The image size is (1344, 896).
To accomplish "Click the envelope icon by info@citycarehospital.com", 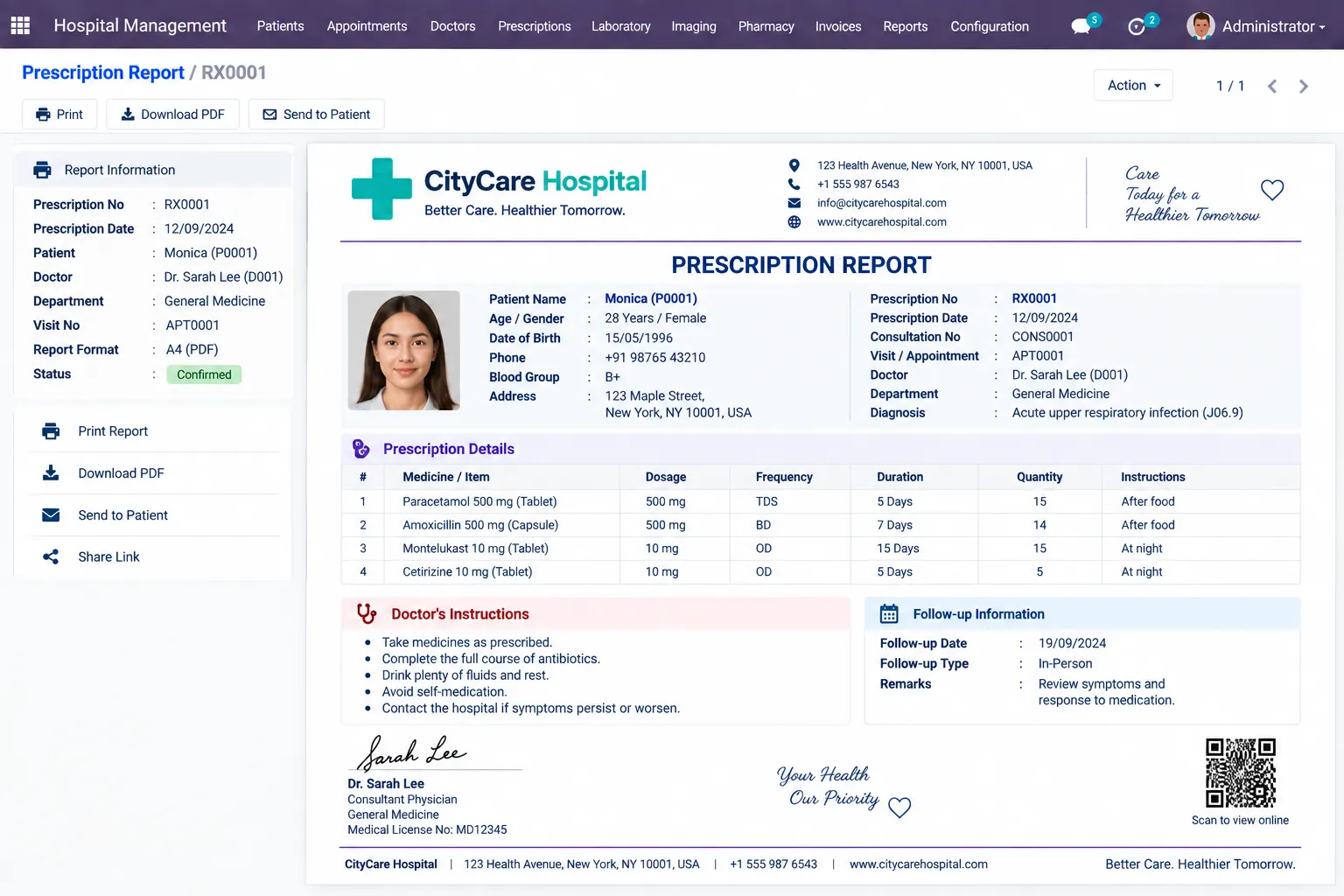I will pyautogui.click(x=794, y=203).
